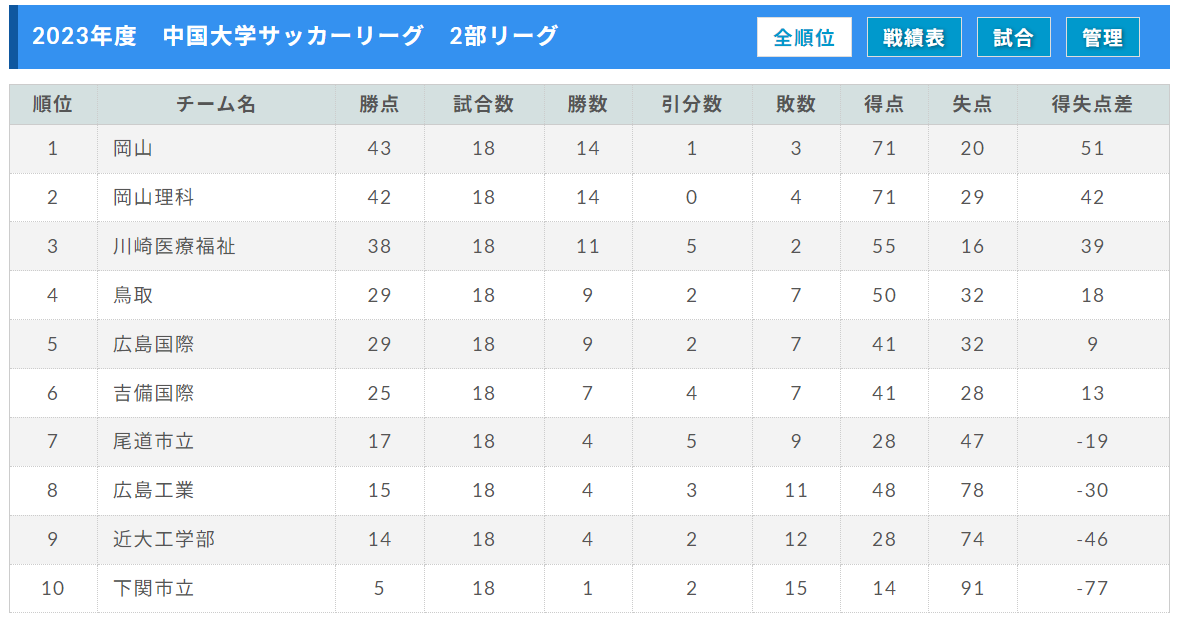
Task: Select team name 近大工学部
Action: tap(164, 539)
